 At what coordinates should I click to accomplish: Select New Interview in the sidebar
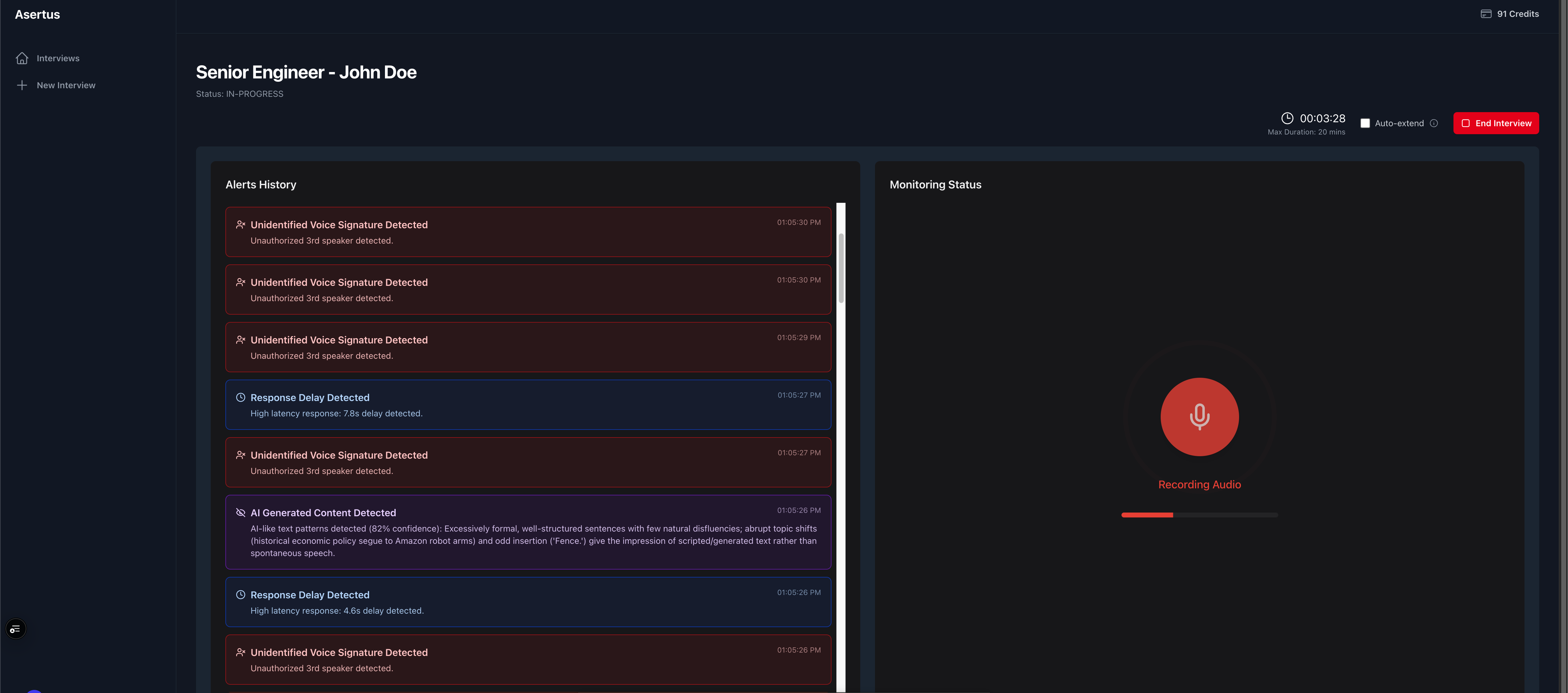point(66,85)
